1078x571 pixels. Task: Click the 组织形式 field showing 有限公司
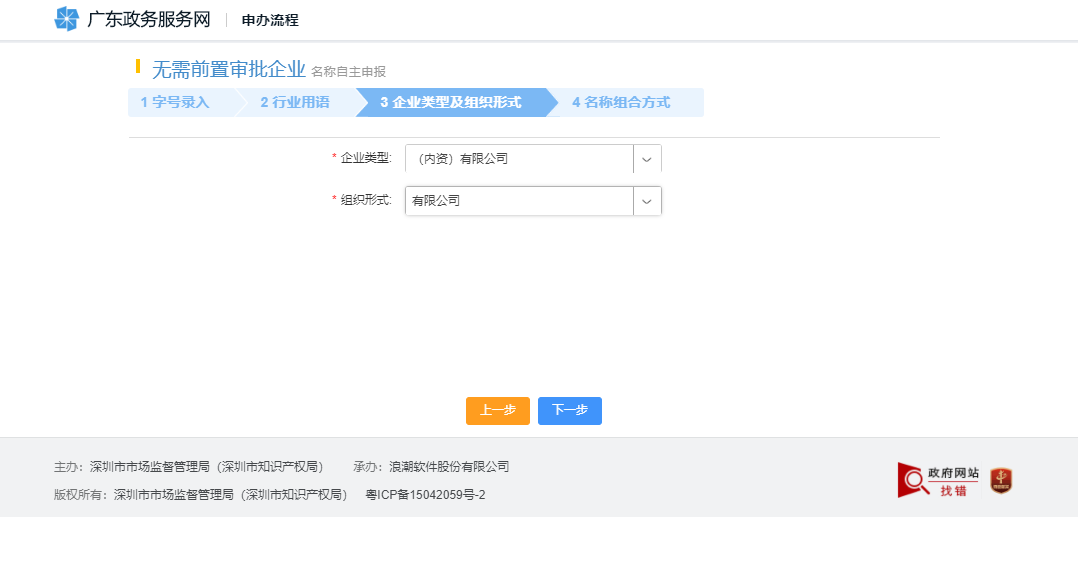click(x=518, y=201)
